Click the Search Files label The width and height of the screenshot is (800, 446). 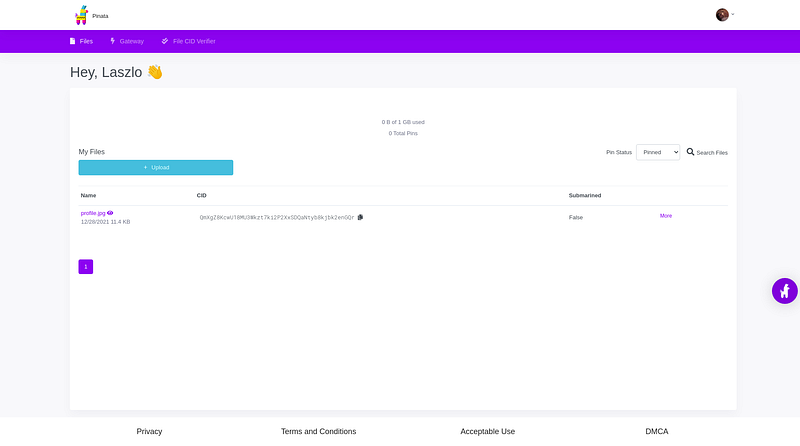pos(712,153)
